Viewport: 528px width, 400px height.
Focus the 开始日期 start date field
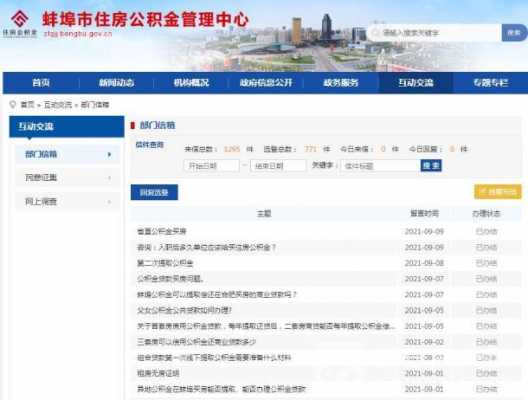point(211,166)
